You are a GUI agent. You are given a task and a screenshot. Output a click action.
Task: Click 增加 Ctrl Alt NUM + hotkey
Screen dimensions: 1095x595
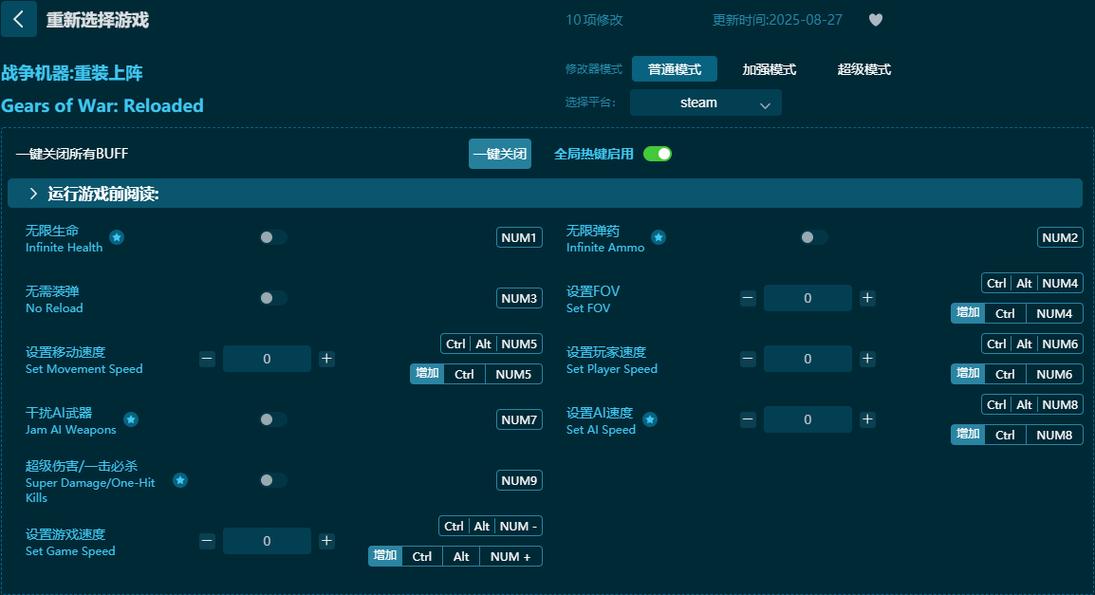click(x=455, y=557)
